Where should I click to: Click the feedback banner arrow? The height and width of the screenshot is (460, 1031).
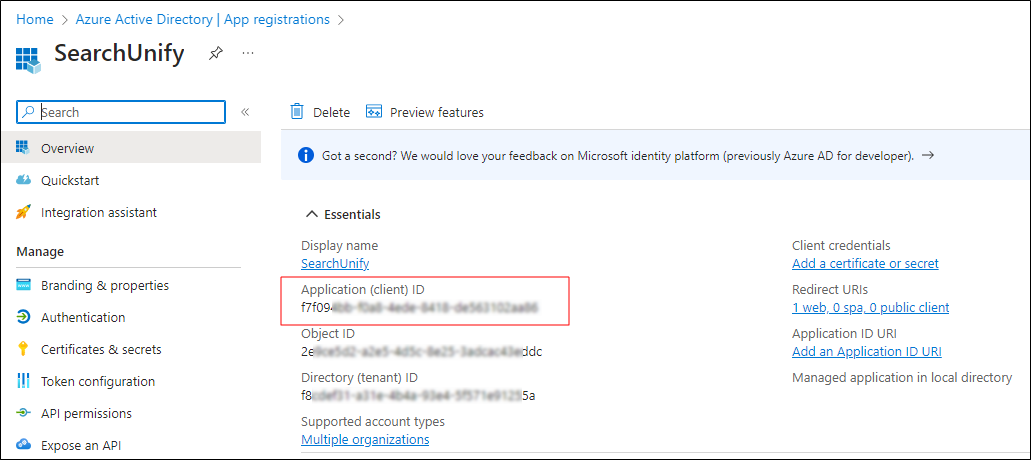[928, 156]
